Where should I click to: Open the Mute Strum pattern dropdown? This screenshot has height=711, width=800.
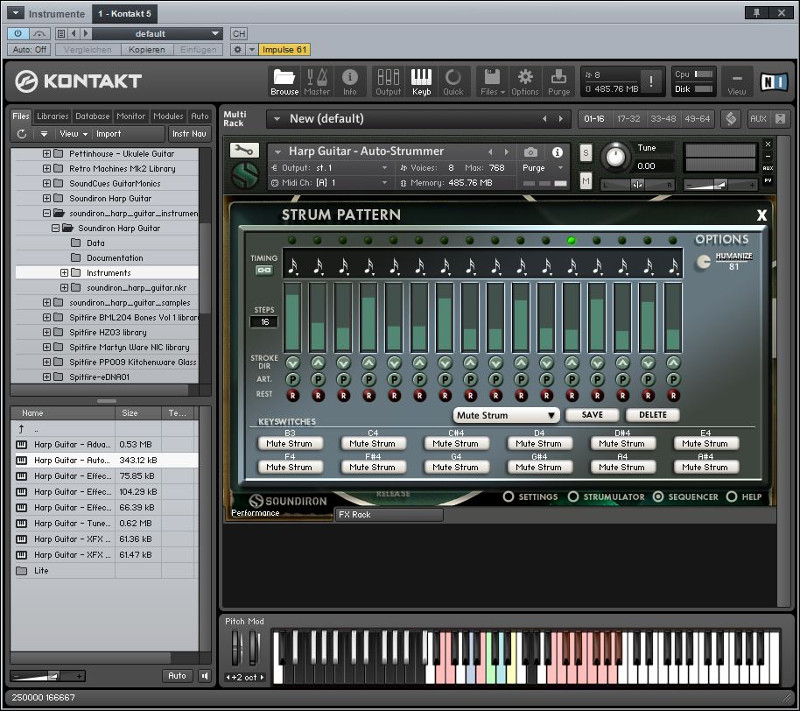pos(506,415)
